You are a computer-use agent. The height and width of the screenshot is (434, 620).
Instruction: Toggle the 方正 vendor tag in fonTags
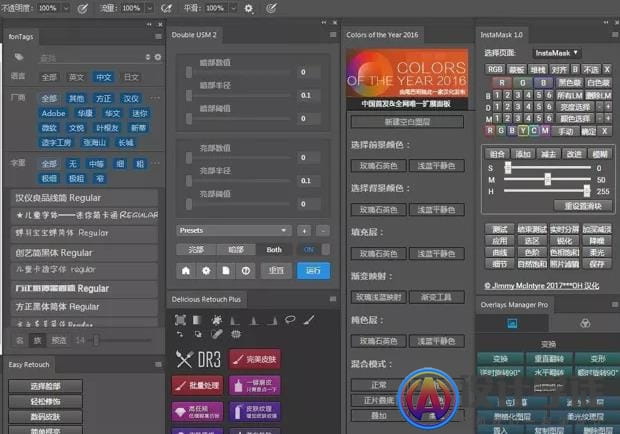104,98
